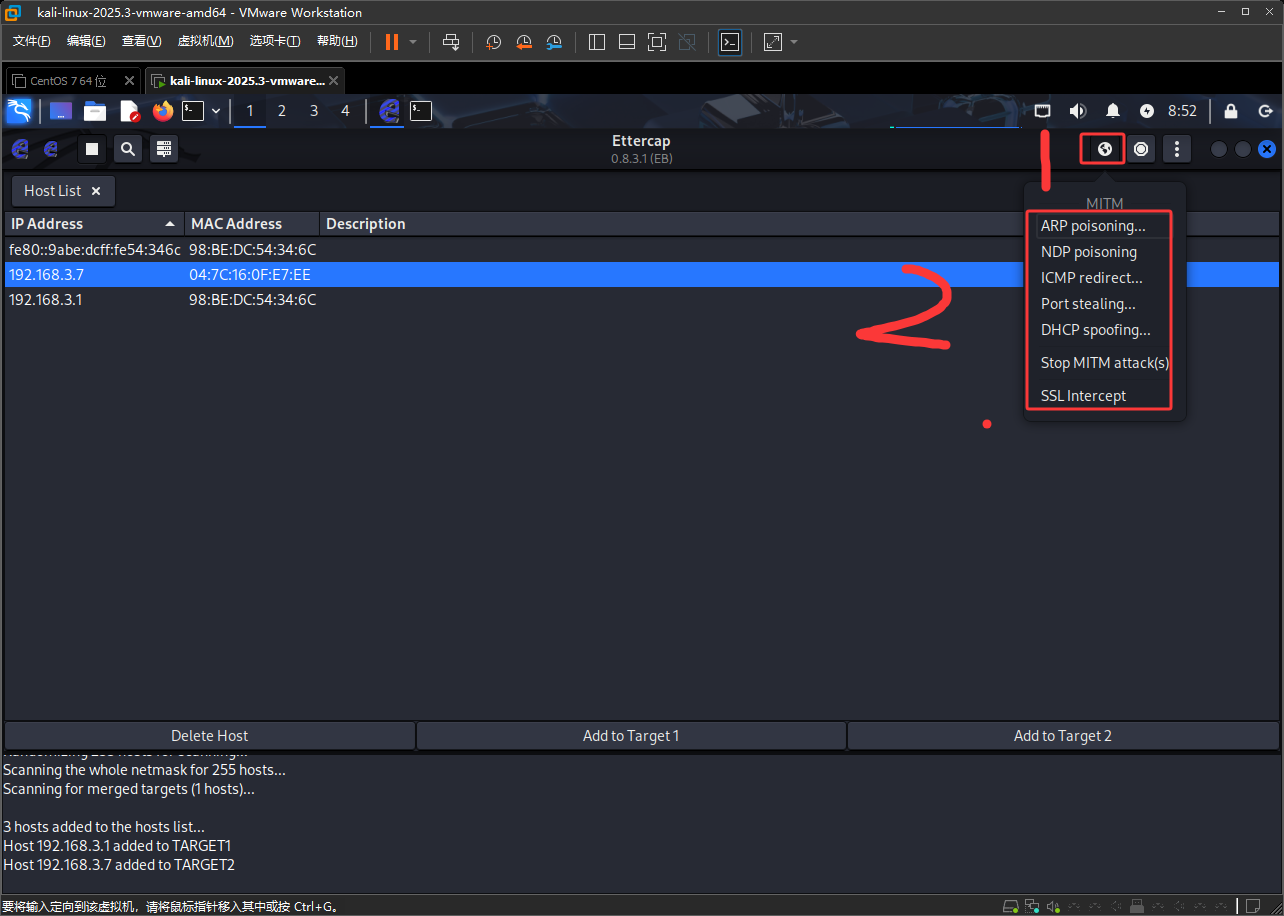The image size is (1284, 916).
Task: Open the hosts list icon
Action: click(165, 149)
